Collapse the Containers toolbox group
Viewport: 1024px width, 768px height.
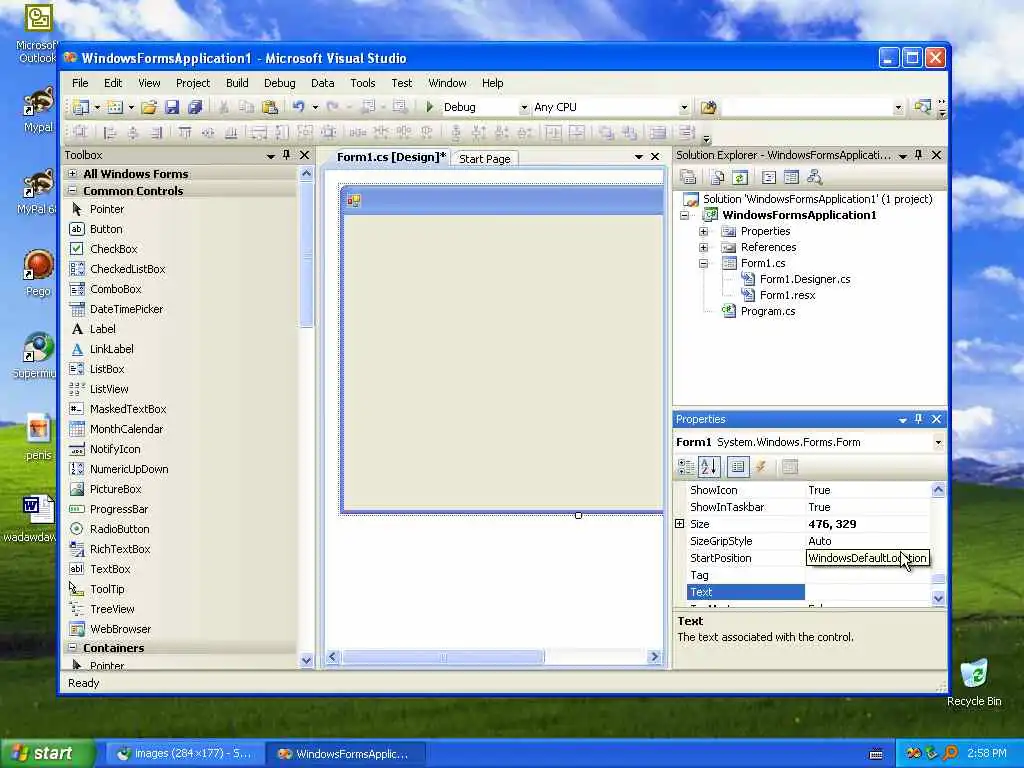(72, 648)
